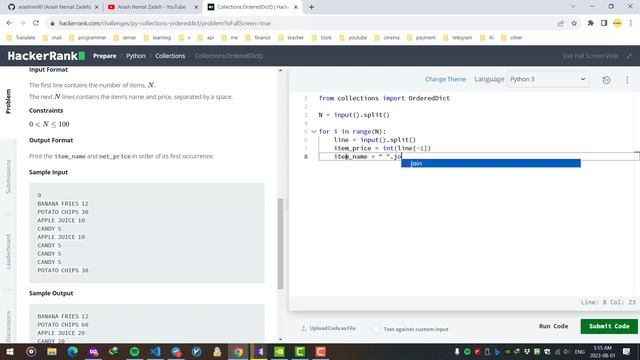
Task: Click the Change Theme link
Action: point(445,79)
